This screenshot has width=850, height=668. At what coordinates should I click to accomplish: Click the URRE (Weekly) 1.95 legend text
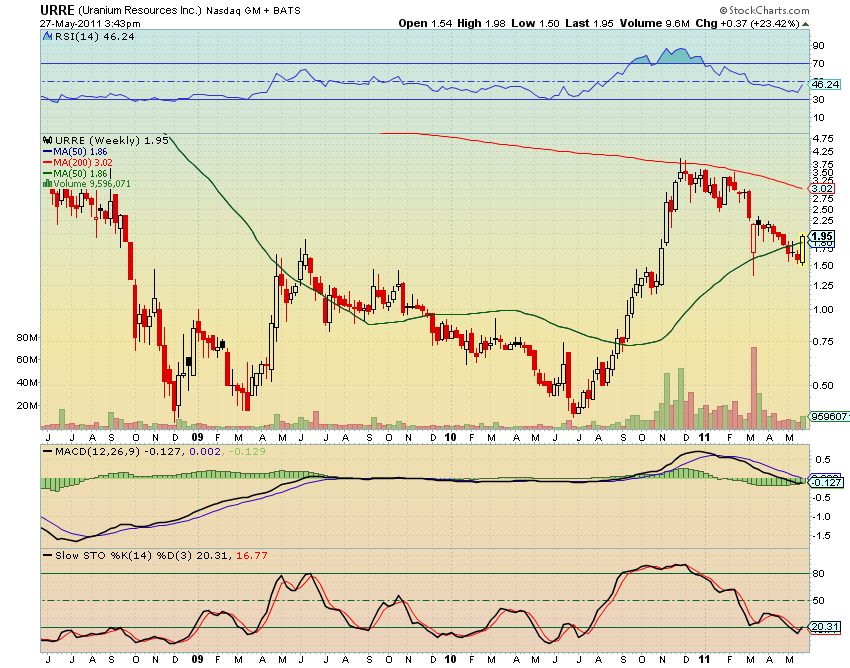click(112, 140)
